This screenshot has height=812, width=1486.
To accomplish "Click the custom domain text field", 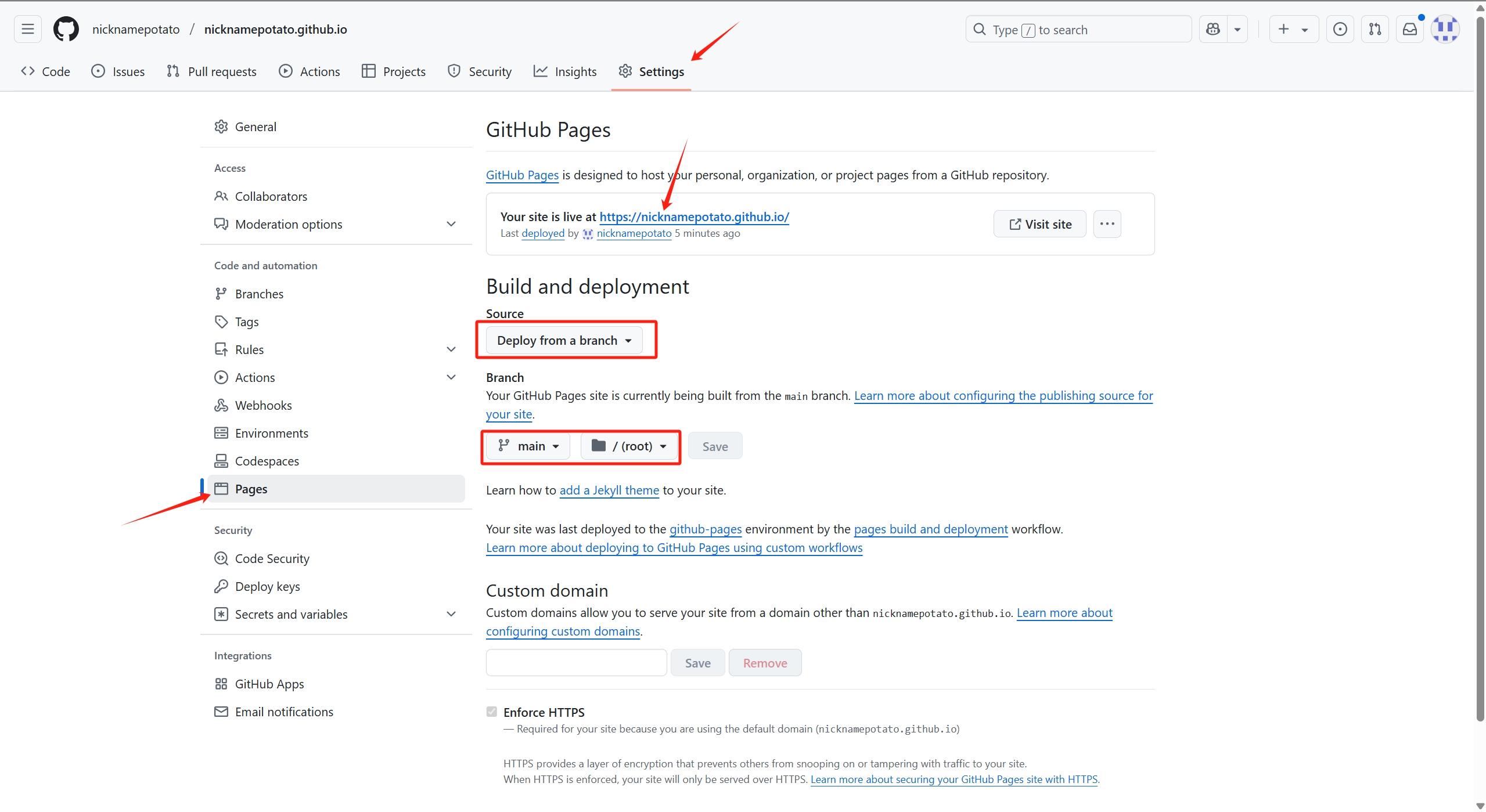I will point(576,663).
